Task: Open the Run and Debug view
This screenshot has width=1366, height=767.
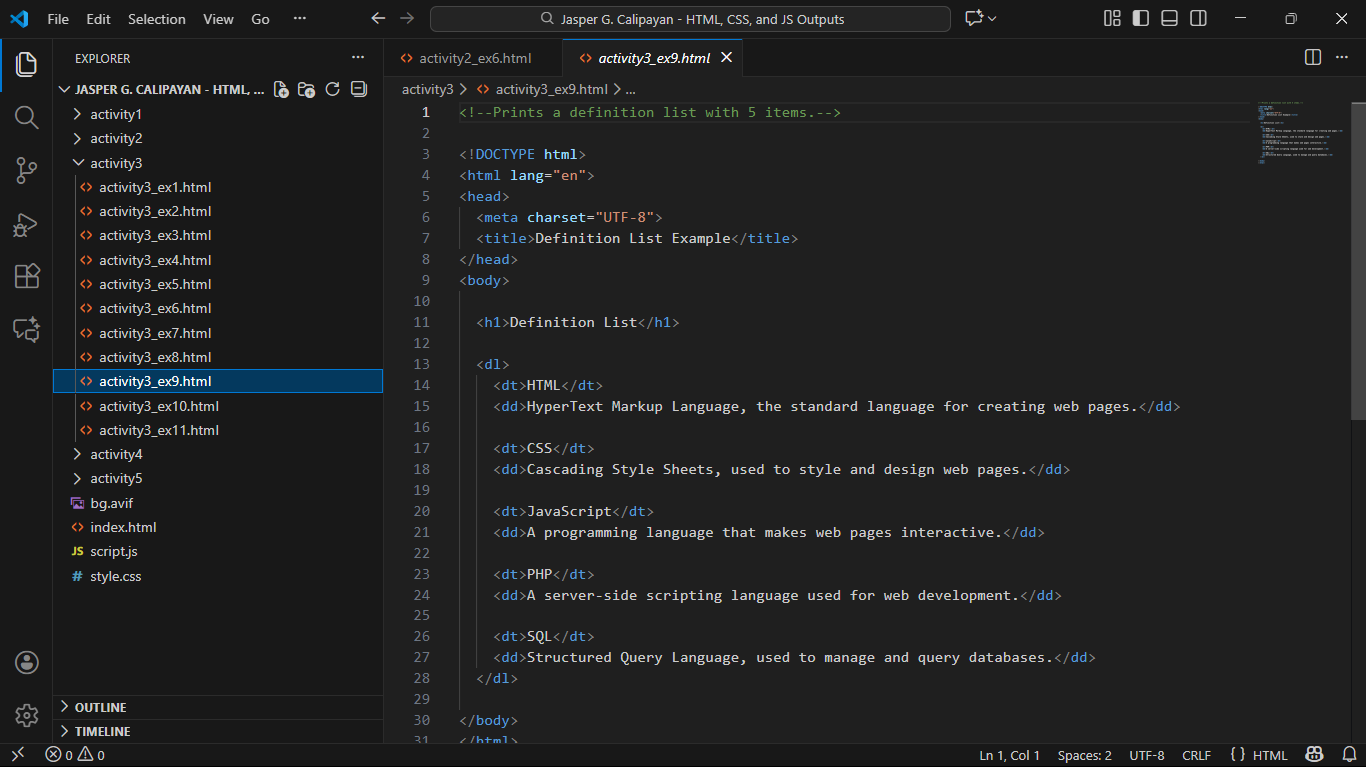Action: click(27, 224)
